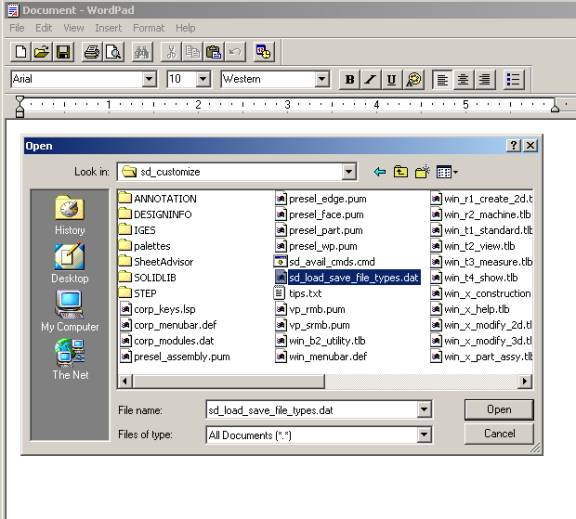Open the Help menu
The height and width of the screenshot is (519, 576).
coord(185,28)
